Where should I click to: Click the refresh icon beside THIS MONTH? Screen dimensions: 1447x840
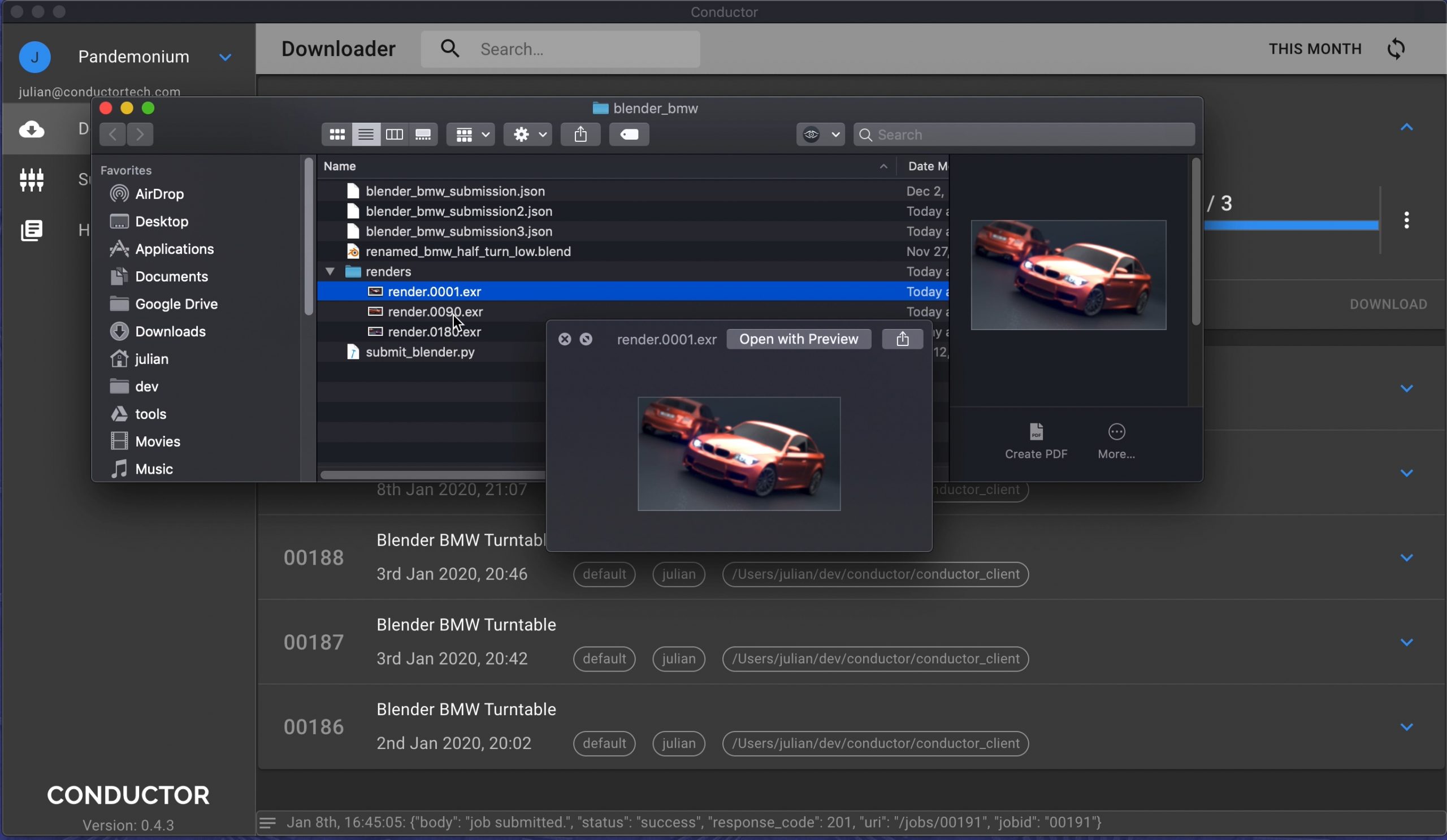[x=1396, y=49]
